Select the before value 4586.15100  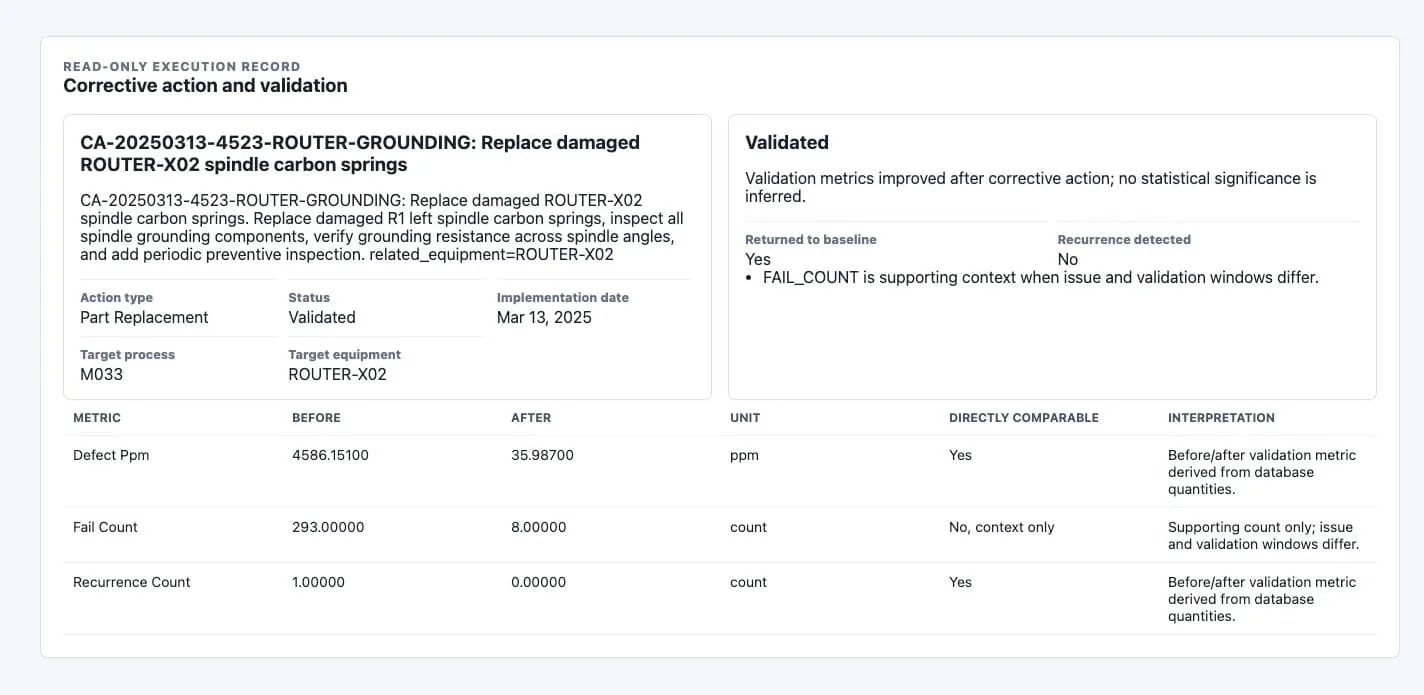[x=330, y=455]
